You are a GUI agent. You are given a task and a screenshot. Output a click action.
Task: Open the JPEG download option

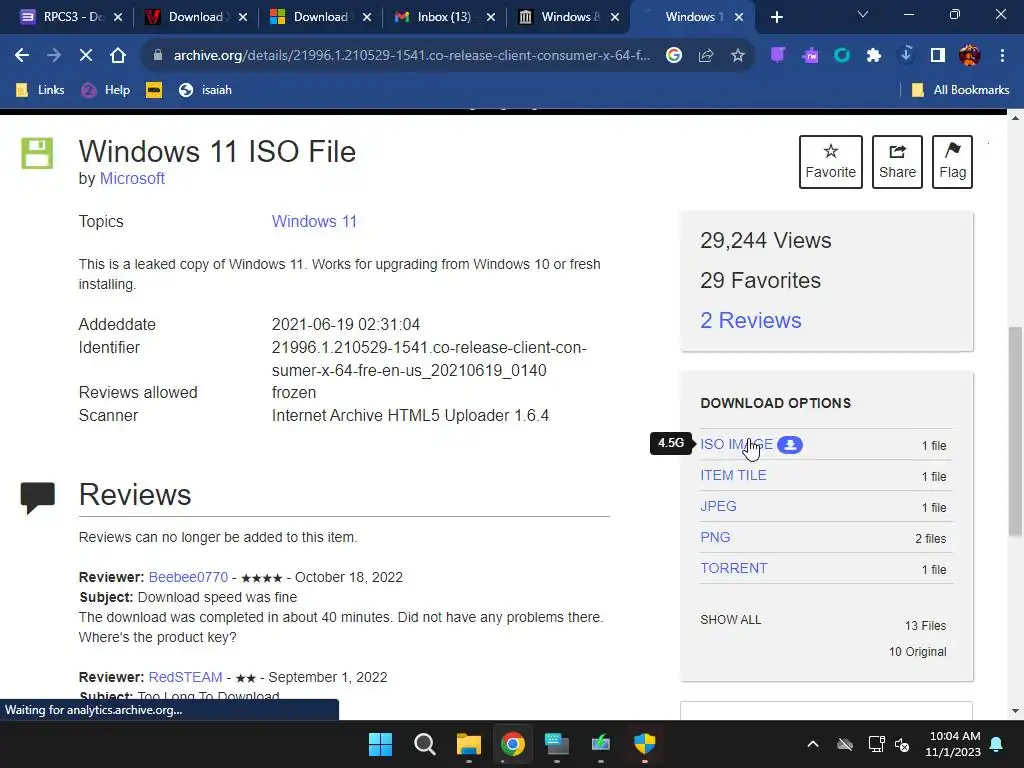pyautogui.click(x=718, y=506)
